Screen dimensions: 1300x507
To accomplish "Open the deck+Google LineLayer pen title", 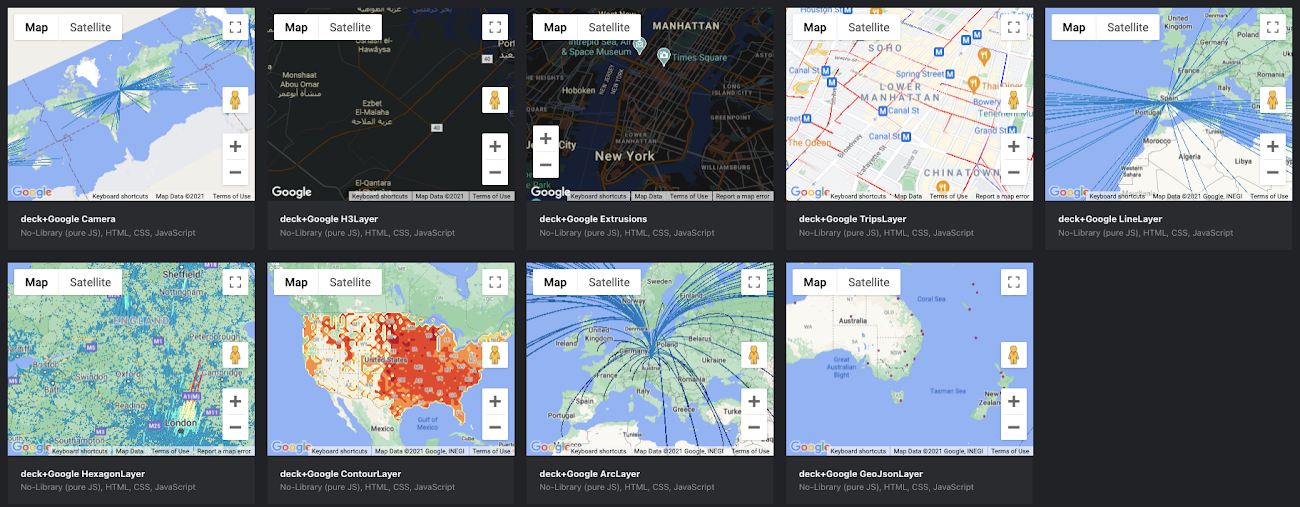I will (x=1110, y=218).
